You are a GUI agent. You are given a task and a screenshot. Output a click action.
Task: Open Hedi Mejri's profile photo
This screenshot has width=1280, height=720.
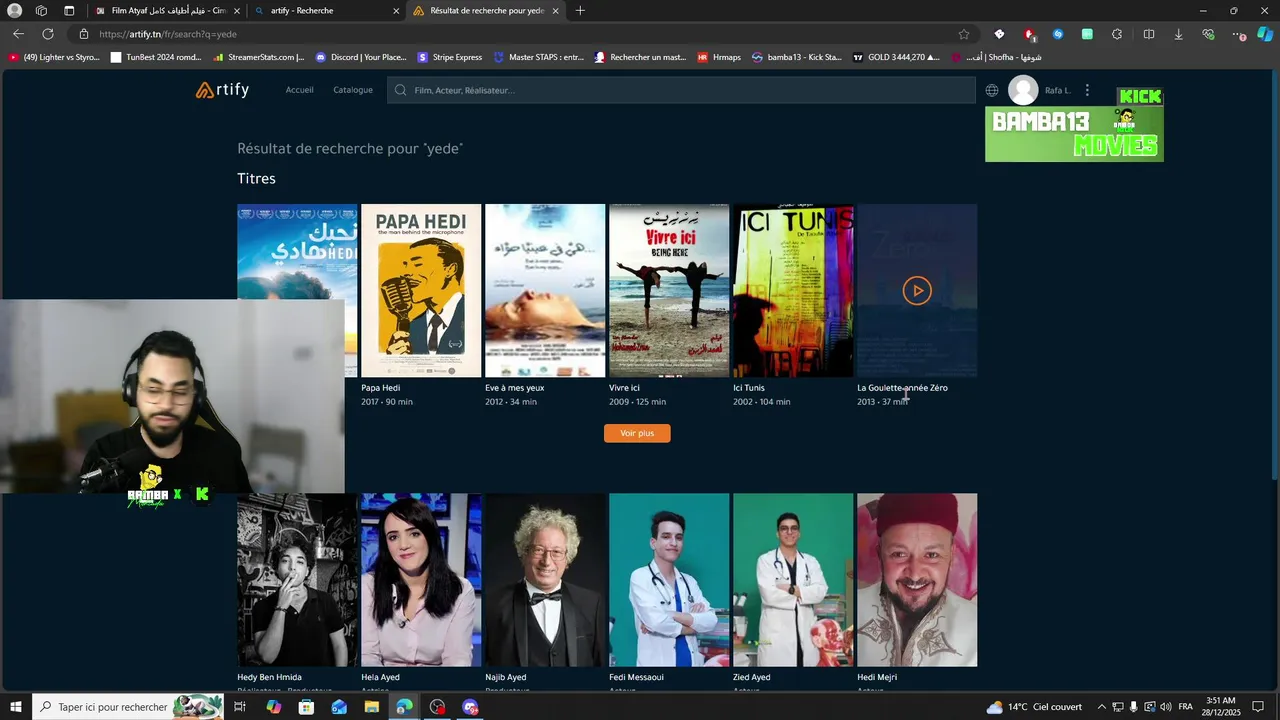tap(917, 580)
